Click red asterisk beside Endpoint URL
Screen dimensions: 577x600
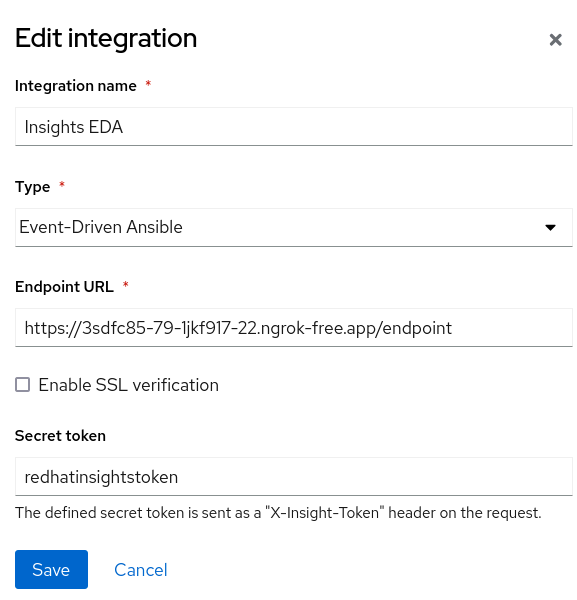coord(125,285)
